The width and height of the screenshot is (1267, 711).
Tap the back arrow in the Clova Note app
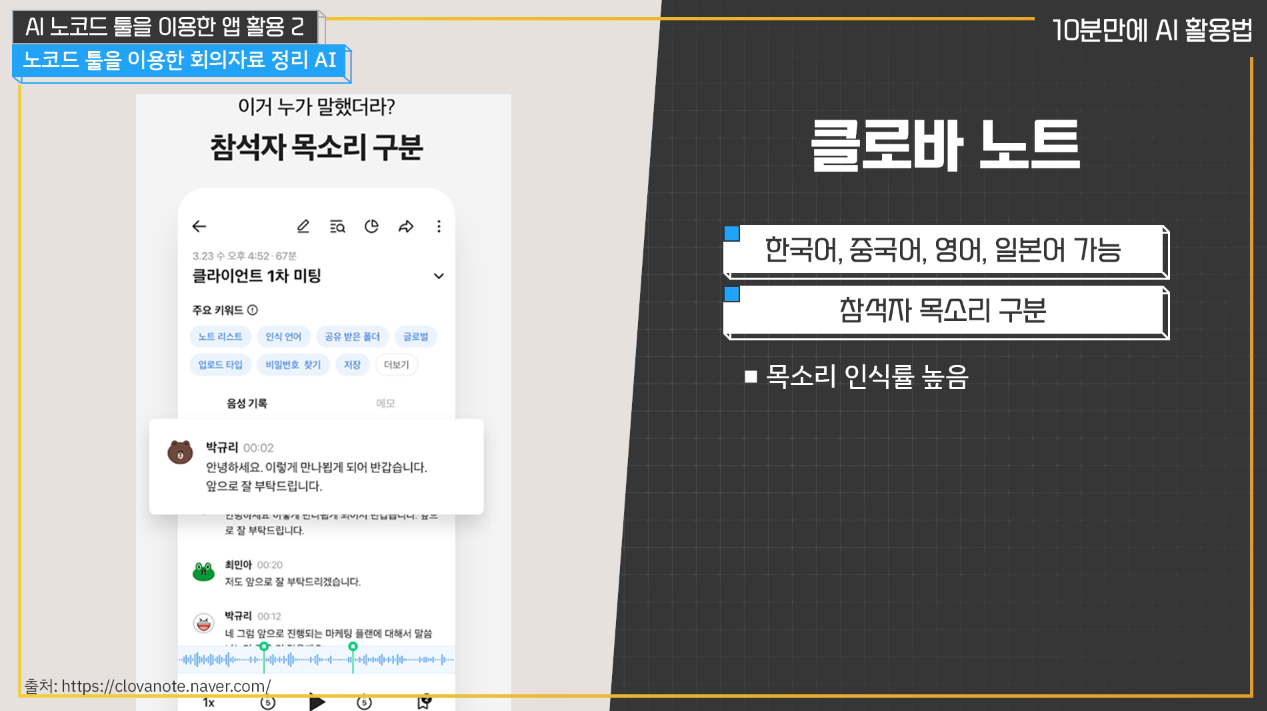pyautogui.click(x=199, y=227)
